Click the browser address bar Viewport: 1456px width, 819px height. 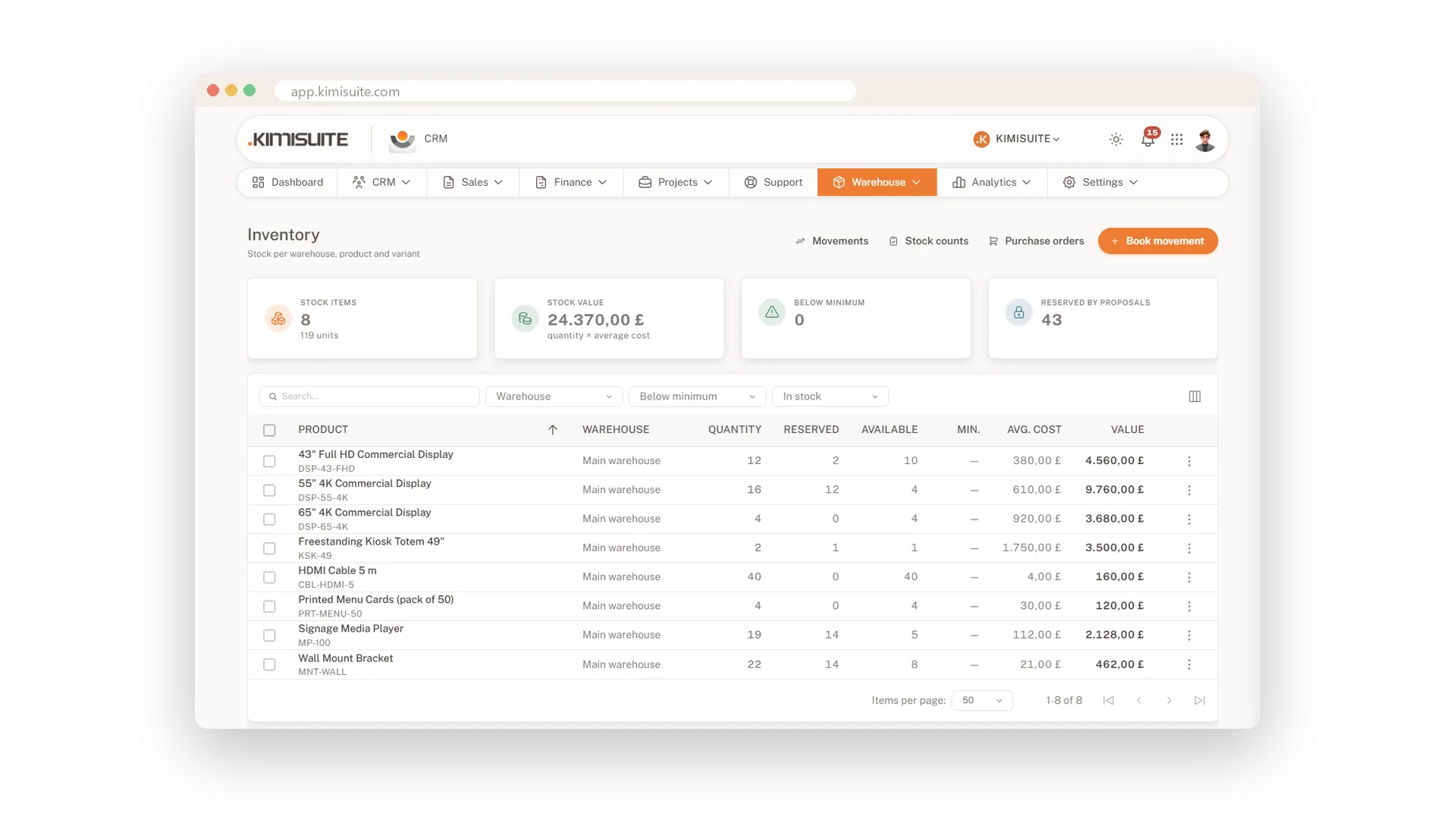565,91
